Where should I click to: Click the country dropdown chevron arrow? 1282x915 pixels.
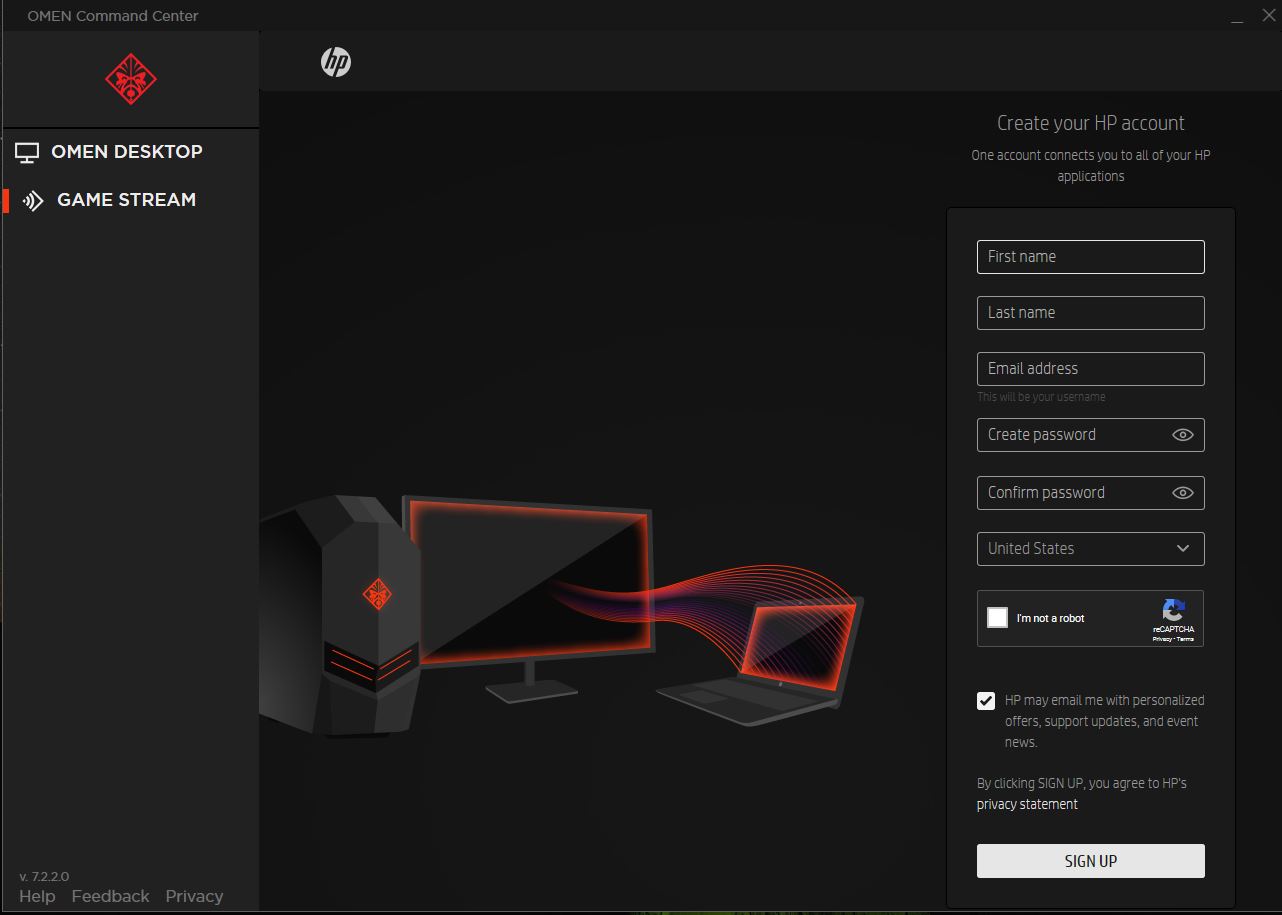pyautogui.click(x=1183, y=549)
